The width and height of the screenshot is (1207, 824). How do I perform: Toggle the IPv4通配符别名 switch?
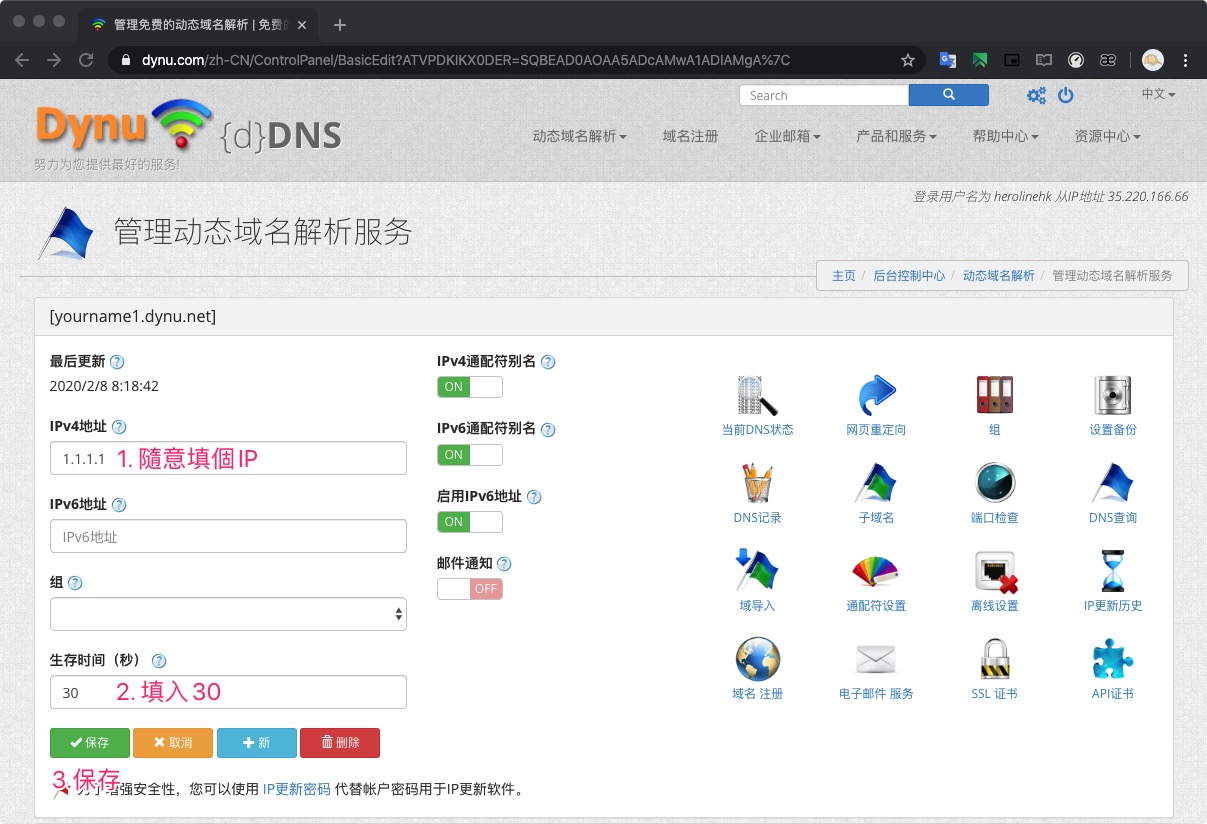coord(469,387)
